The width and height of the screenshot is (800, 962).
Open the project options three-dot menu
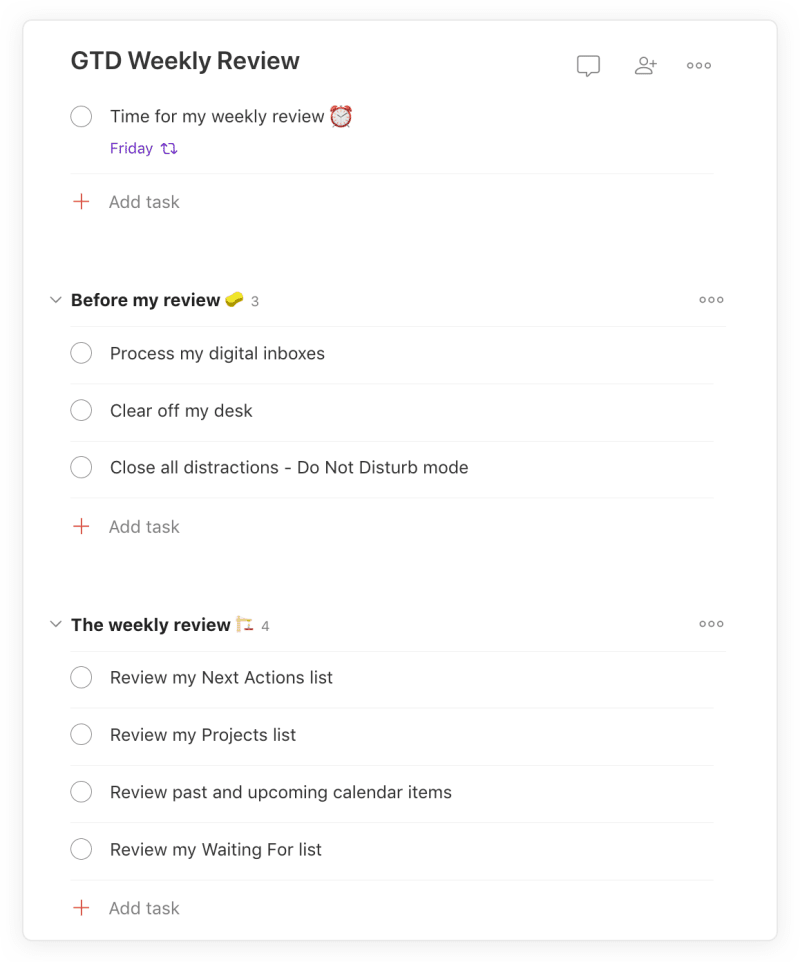tap(698, 65)
